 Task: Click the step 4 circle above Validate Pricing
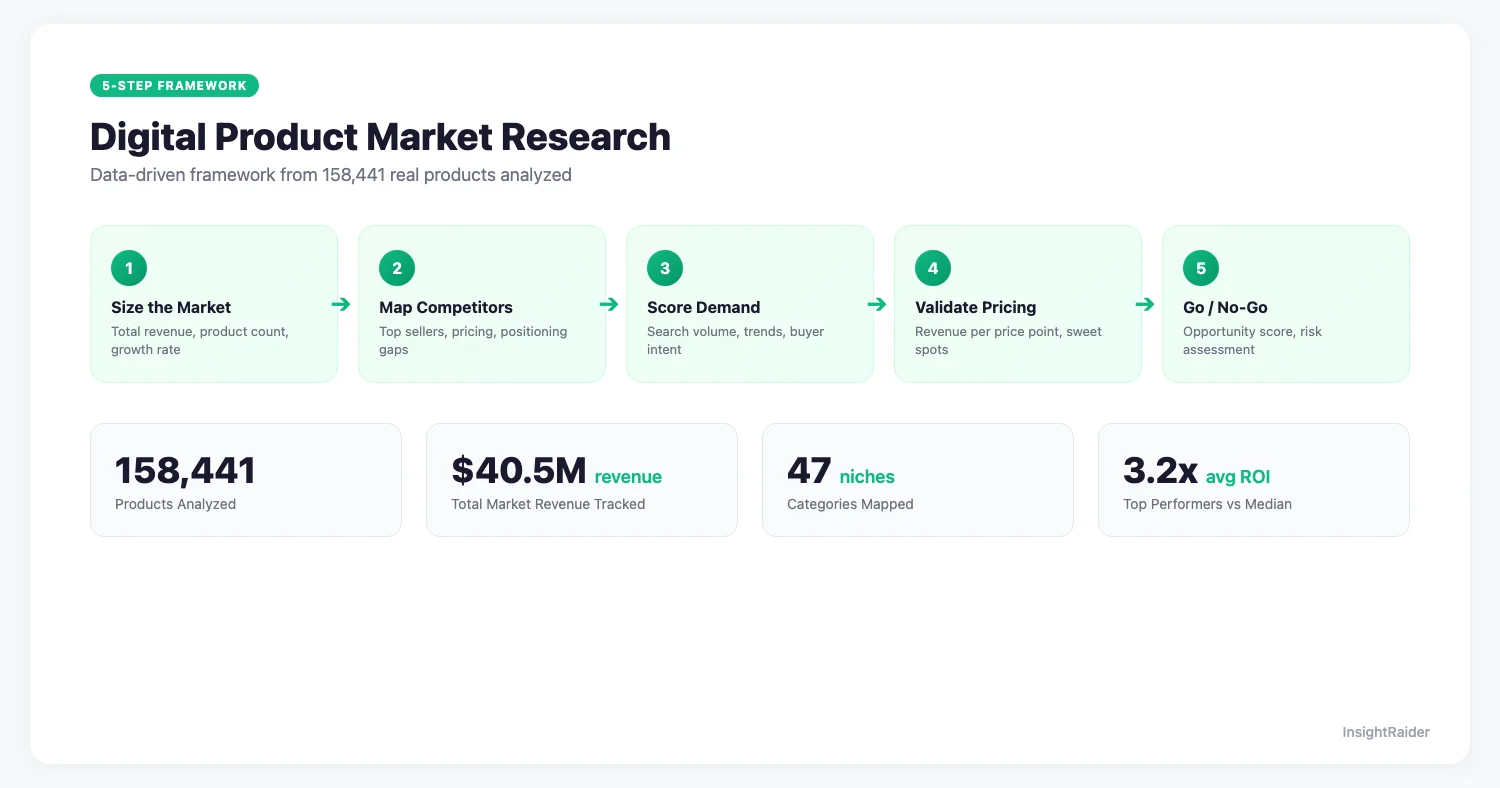pos(932,268)
